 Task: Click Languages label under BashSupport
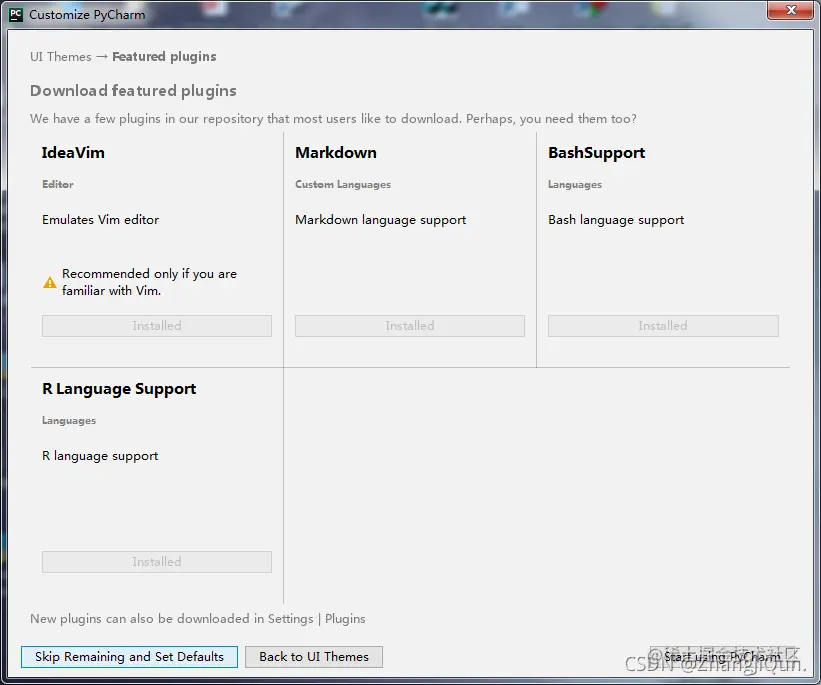[x=575, y=184]
